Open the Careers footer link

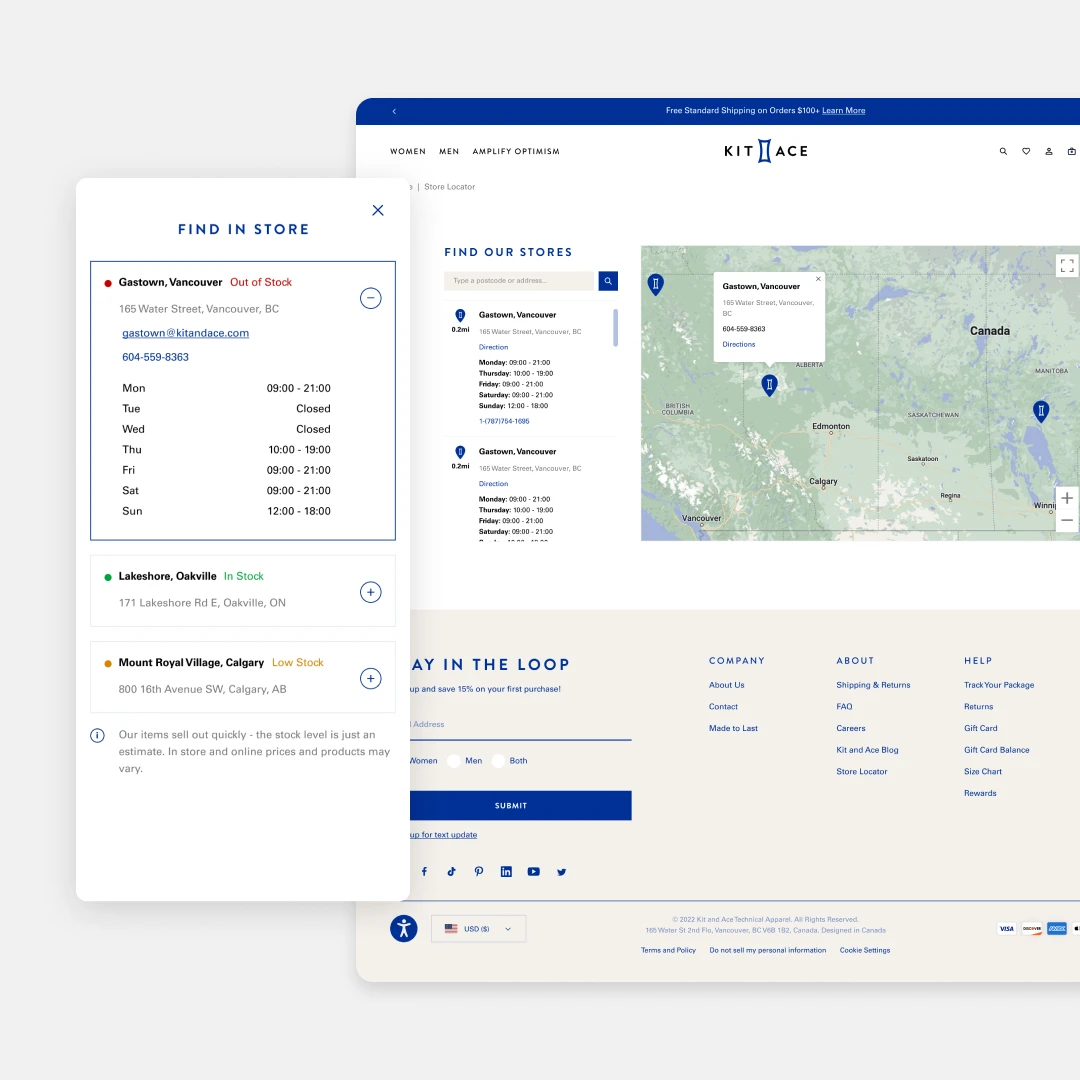(x=851, y=728)
